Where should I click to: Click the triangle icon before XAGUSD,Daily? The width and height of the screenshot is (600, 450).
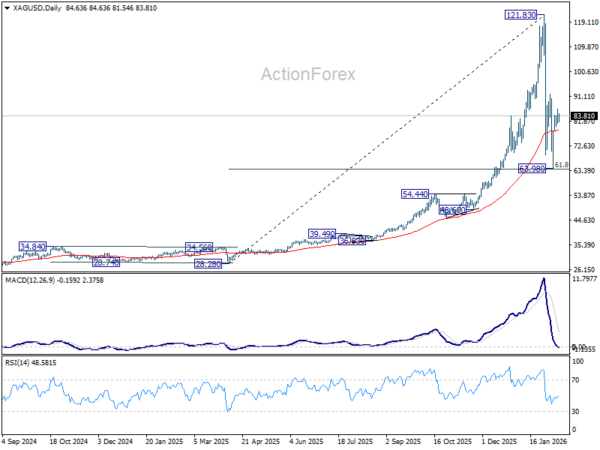pyautogui.click(x=7, y=7)
